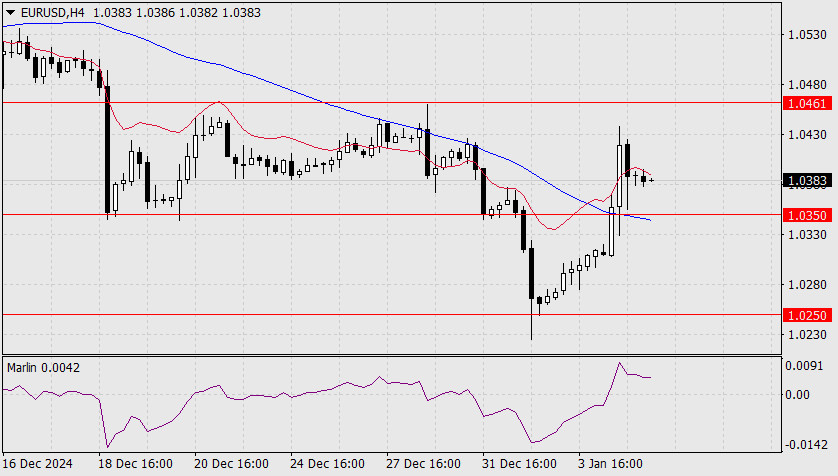Select the 1.0530 price scale value
838x476 pixels.
click(807, 35)
